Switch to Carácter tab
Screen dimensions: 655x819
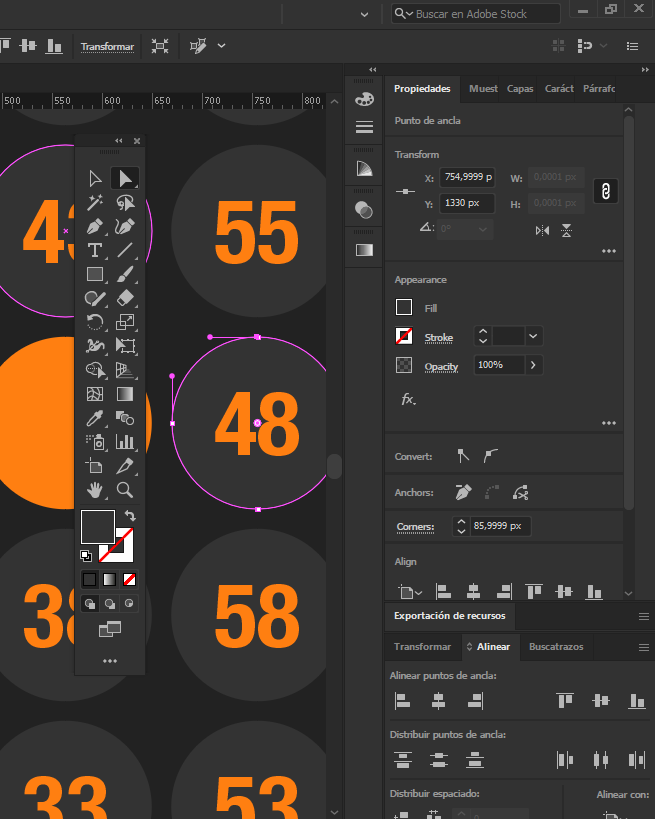[x=559, y=89]
